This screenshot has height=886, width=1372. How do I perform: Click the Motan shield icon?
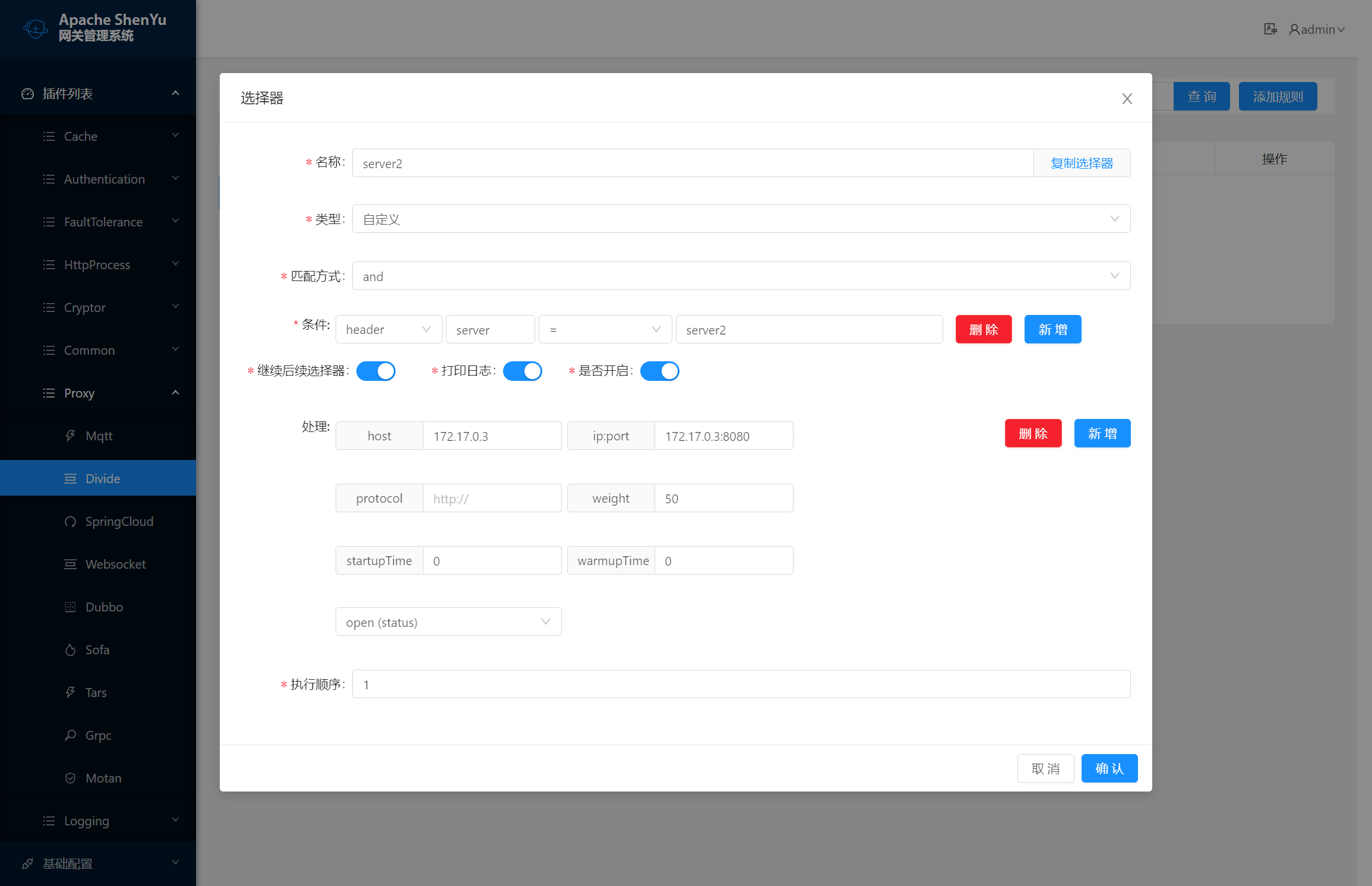(70, 778)
